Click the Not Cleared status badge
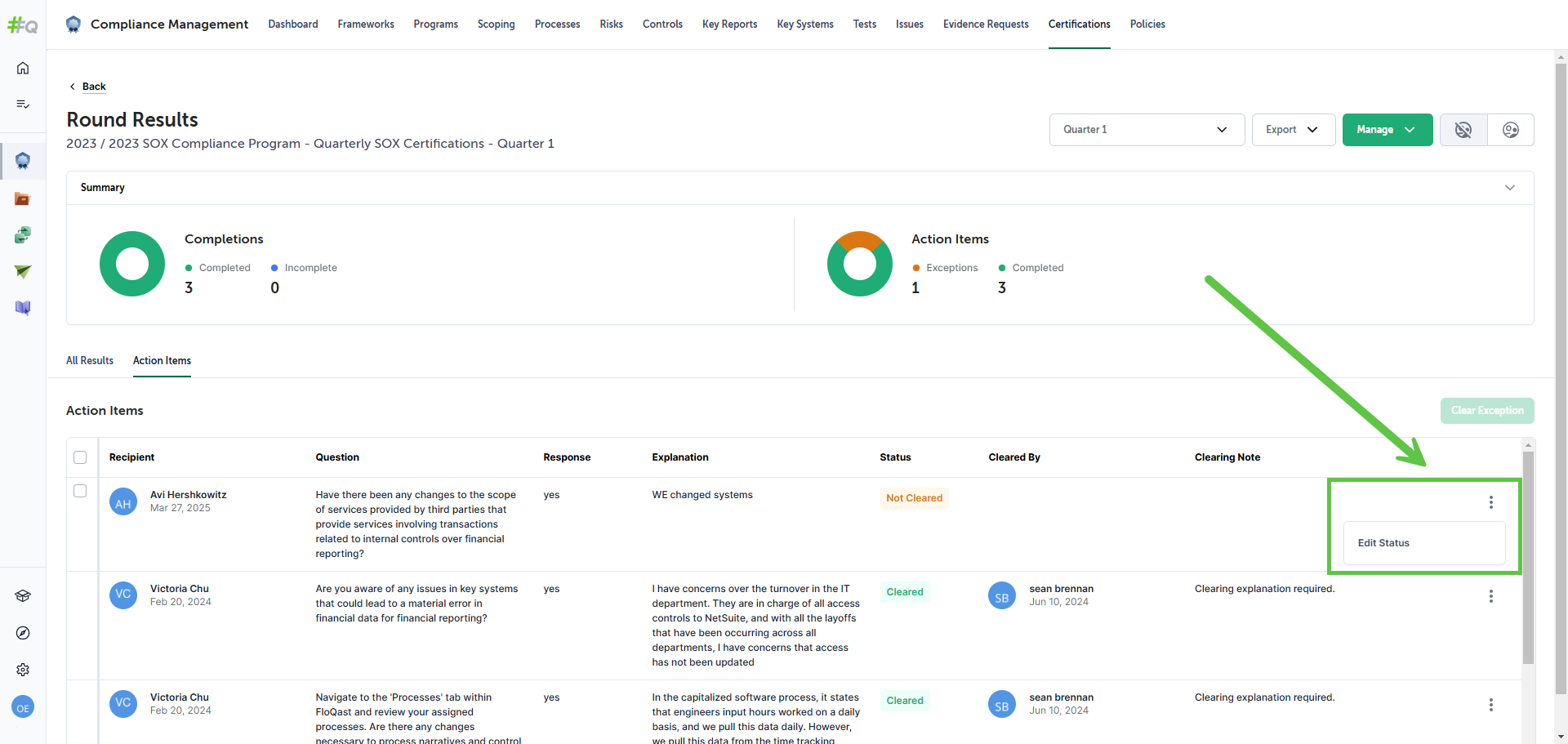 [x=915, y=498]
